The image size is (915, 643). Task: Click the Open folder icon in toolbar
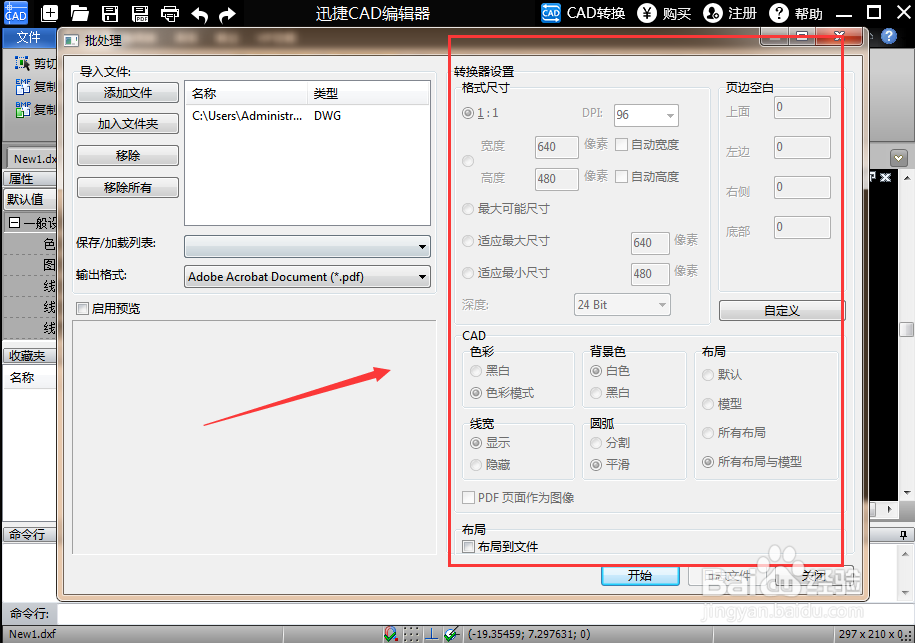(79, 14)
